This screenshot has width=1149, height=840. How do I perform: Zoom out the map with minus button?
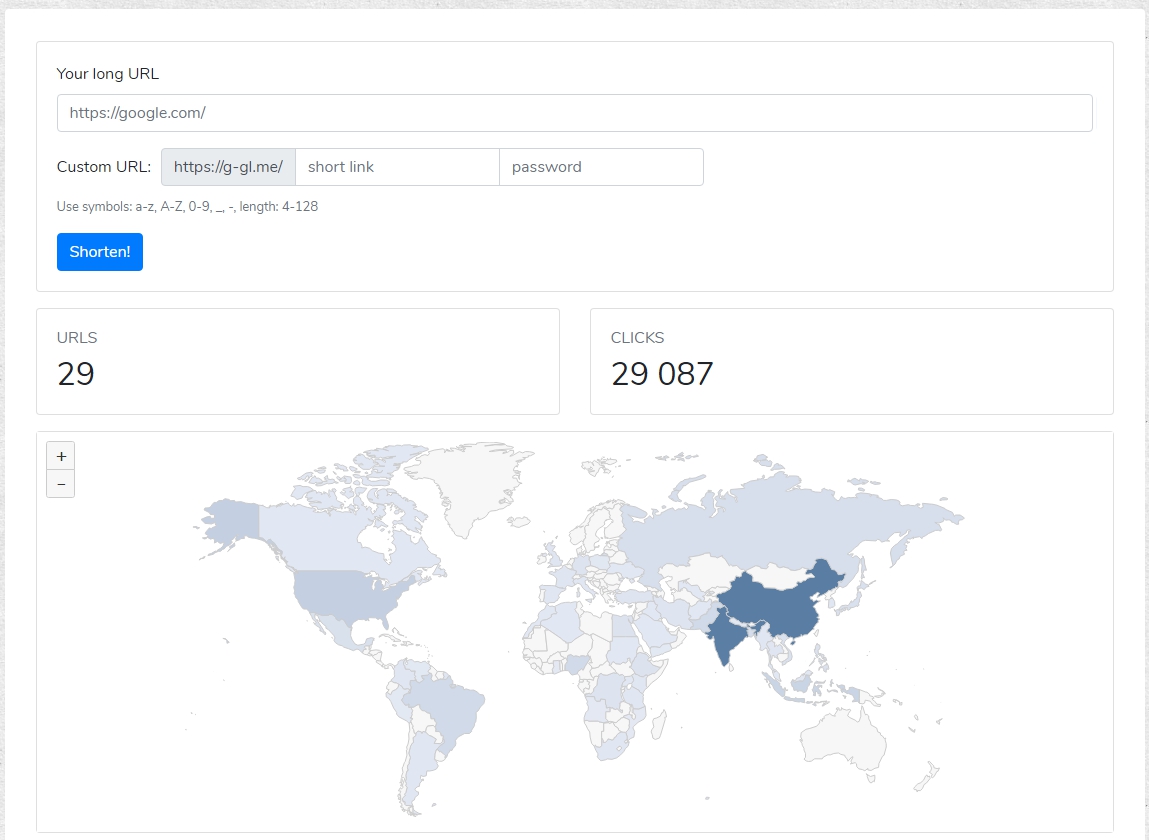(61, 484)
